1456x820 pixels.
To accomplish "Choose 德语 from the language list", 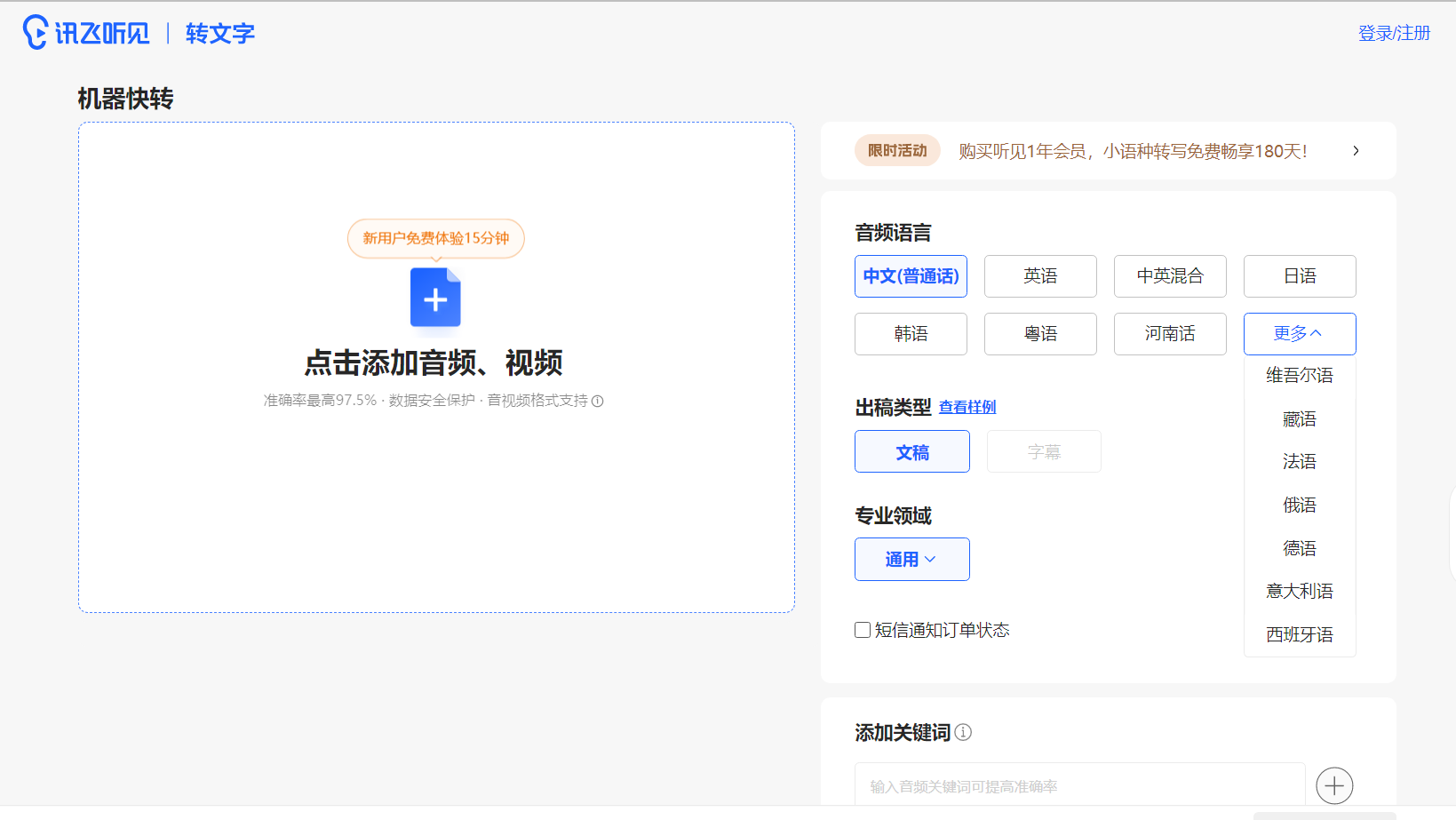I will pyautogui.click(x=1300, y=548).
